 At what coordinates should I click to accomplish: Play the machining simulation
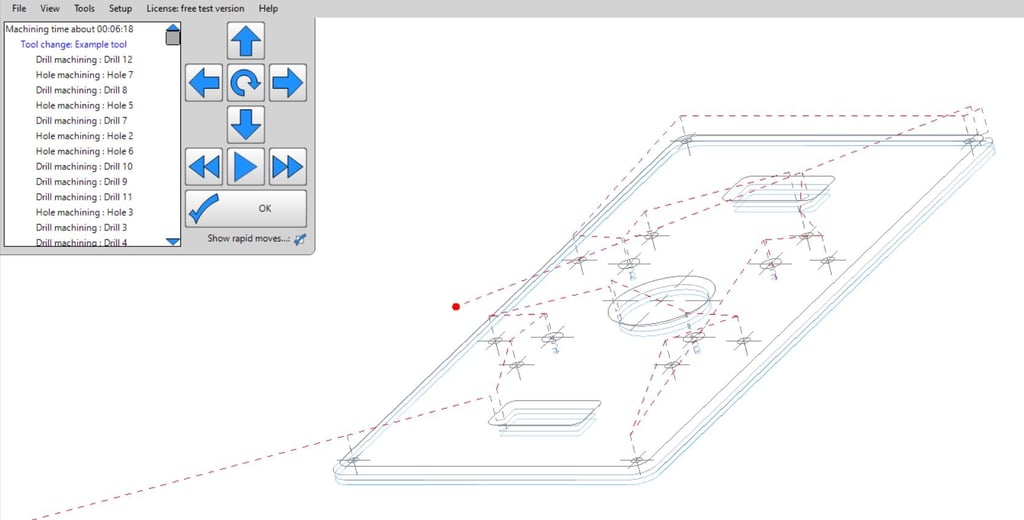pos(246,167)
